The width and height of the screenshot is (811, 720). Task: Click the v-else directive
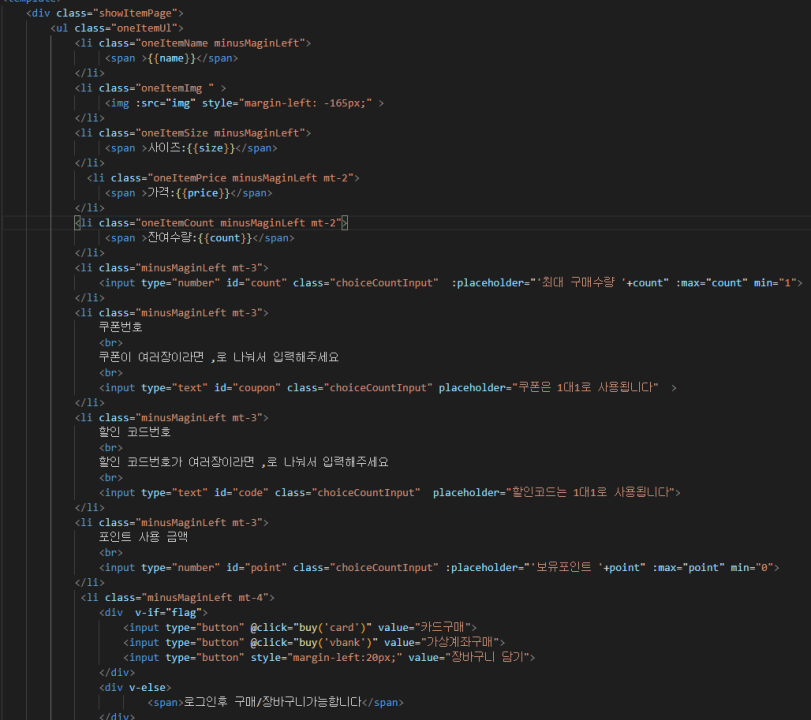coord(147,687)
